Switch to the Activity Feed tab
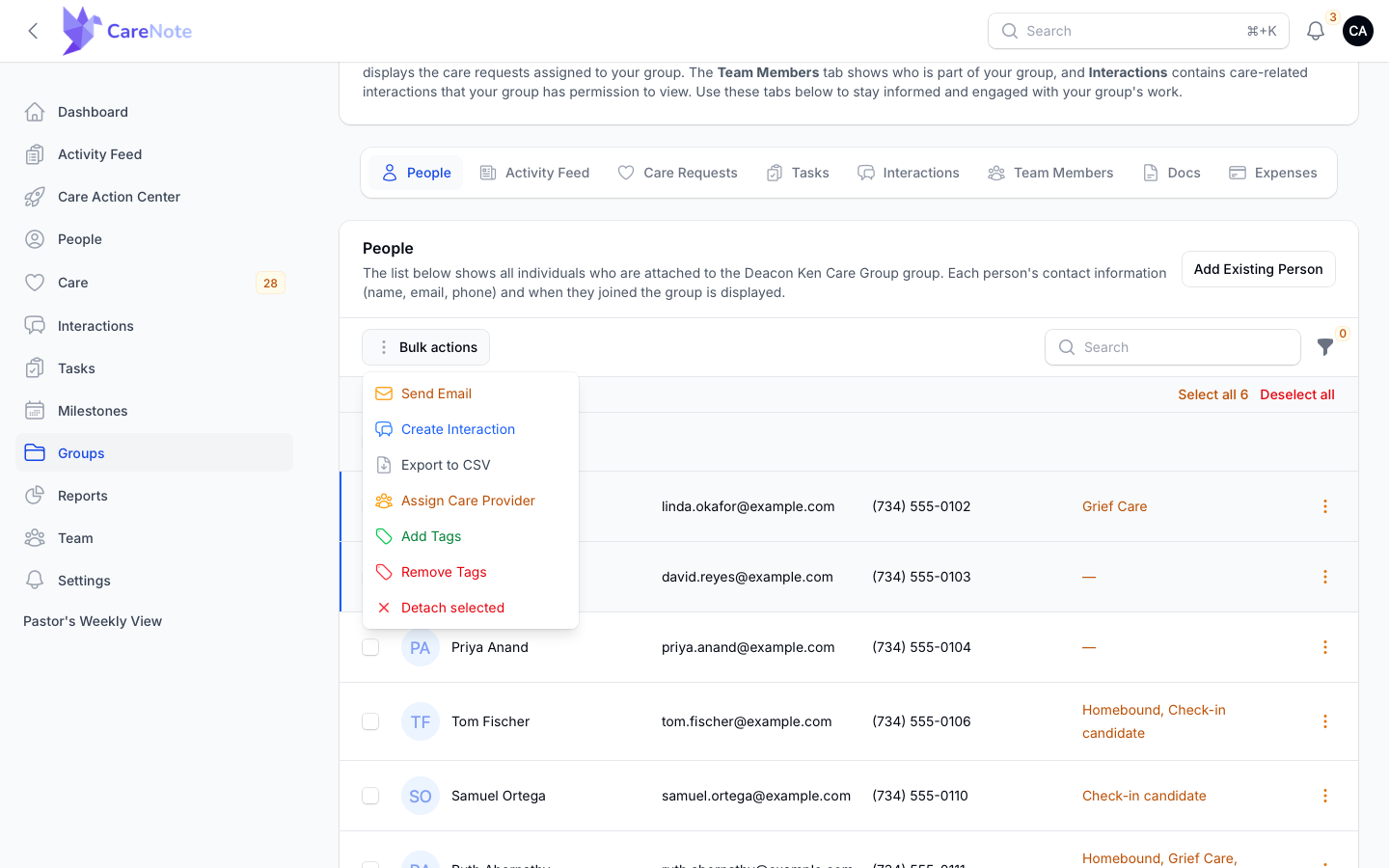 pyautogui.click(x=534, y=173)
